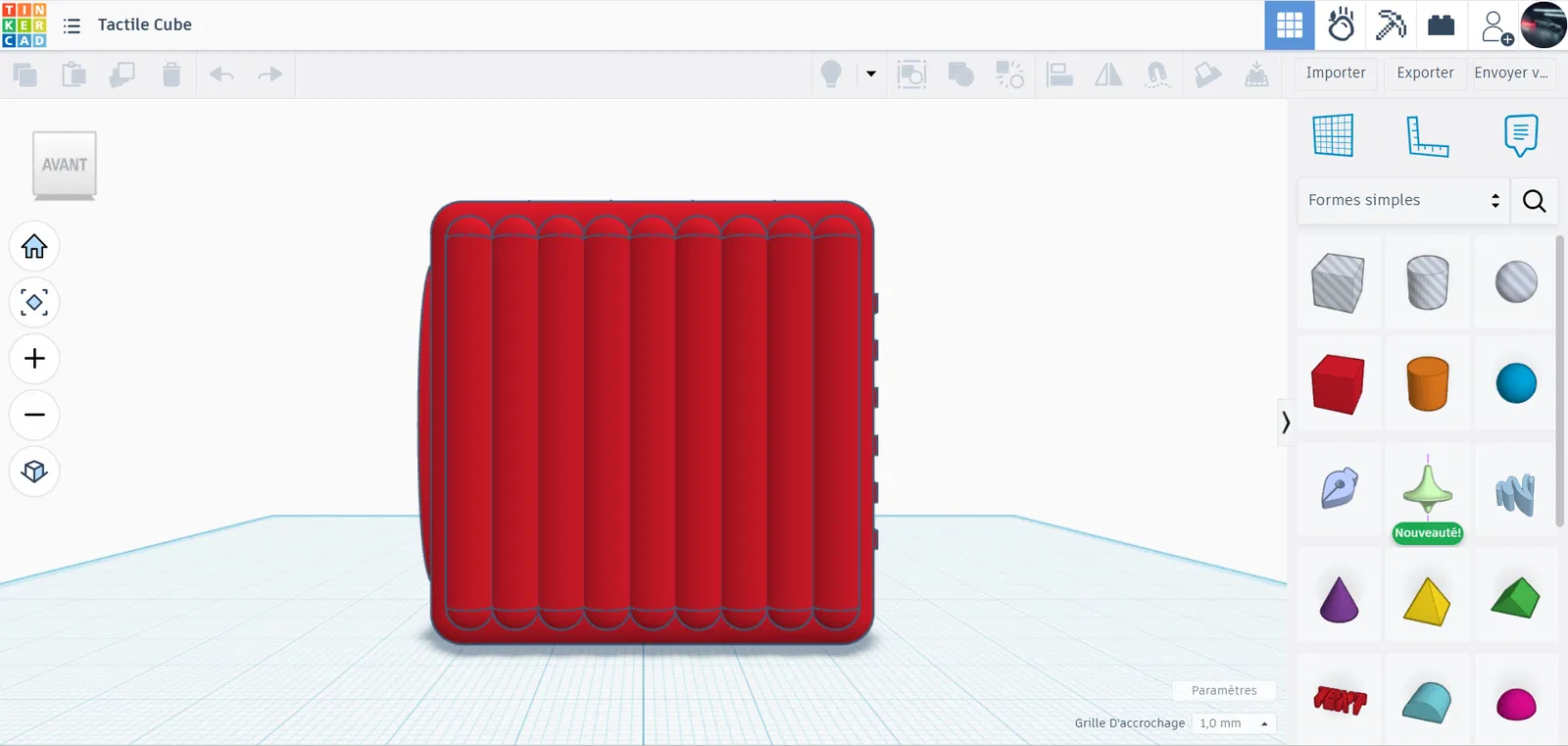Click the Delete trash icon
1568x746 pixels.
coord(171,75)
